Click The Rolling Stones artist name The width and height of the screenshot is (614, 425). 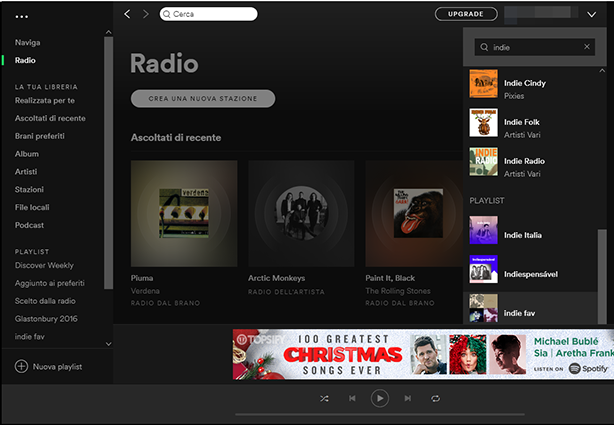coord(398,291)
